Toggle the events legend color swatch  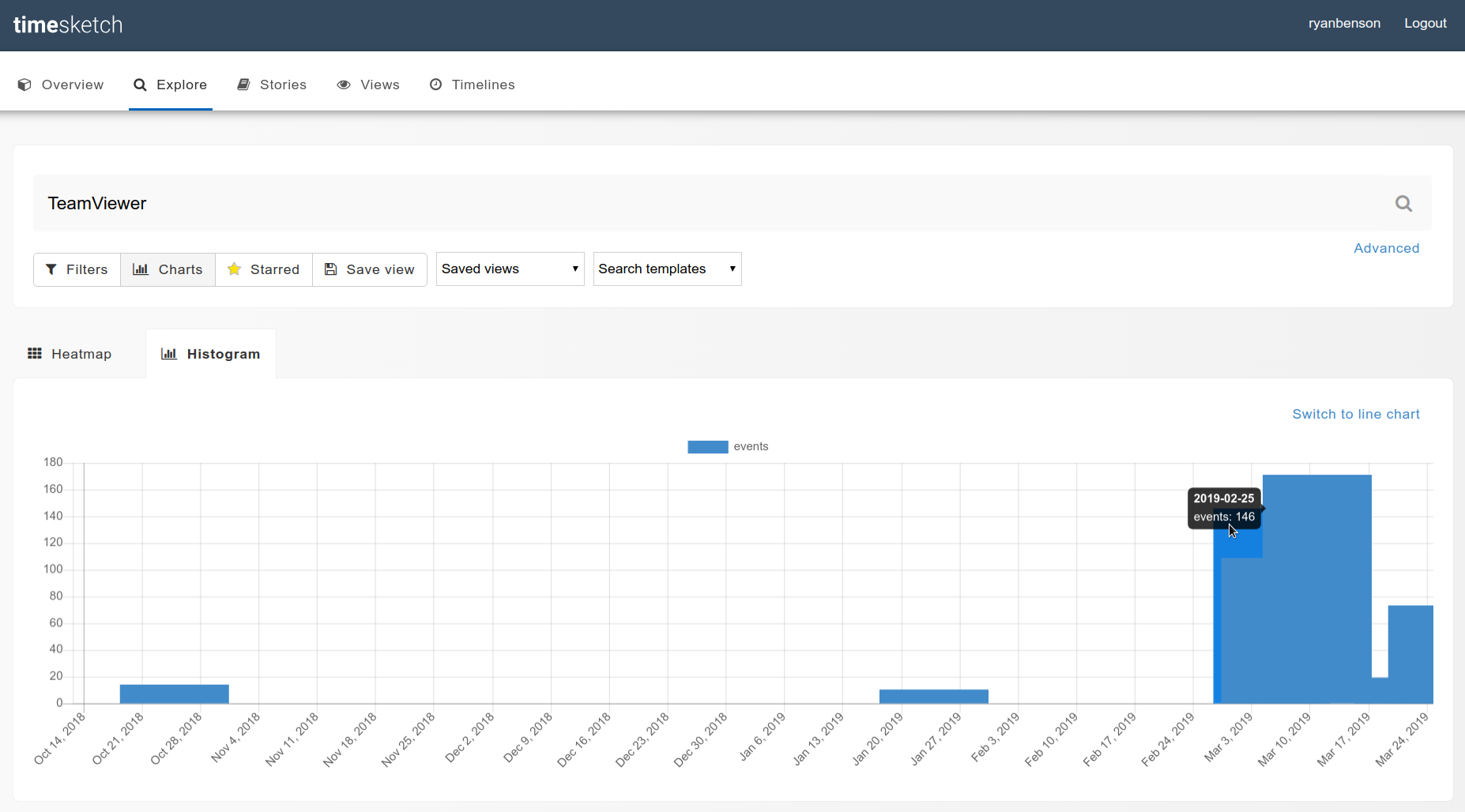(x=708, y=447)
